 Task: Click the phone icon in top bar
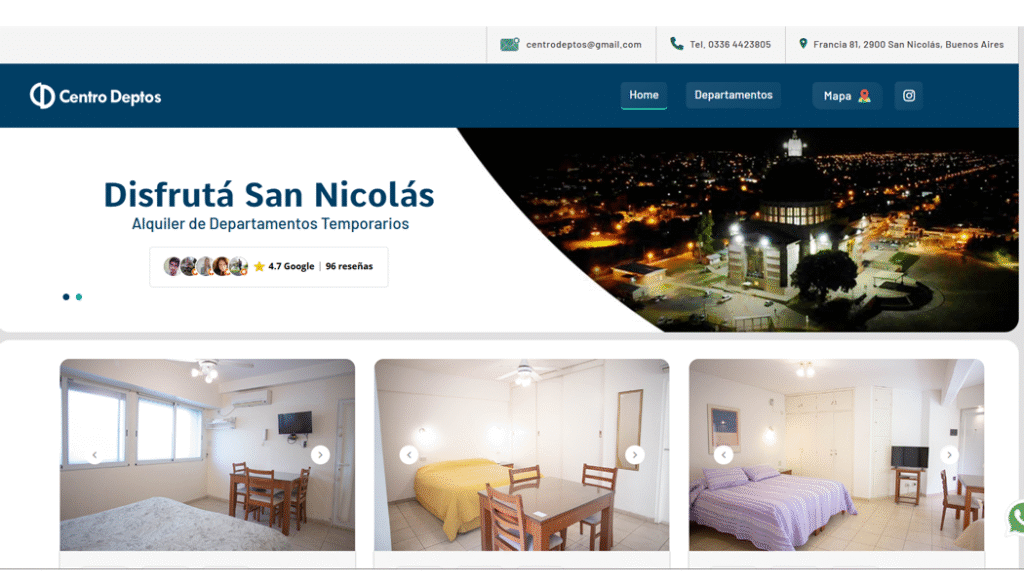coord(677,44)
